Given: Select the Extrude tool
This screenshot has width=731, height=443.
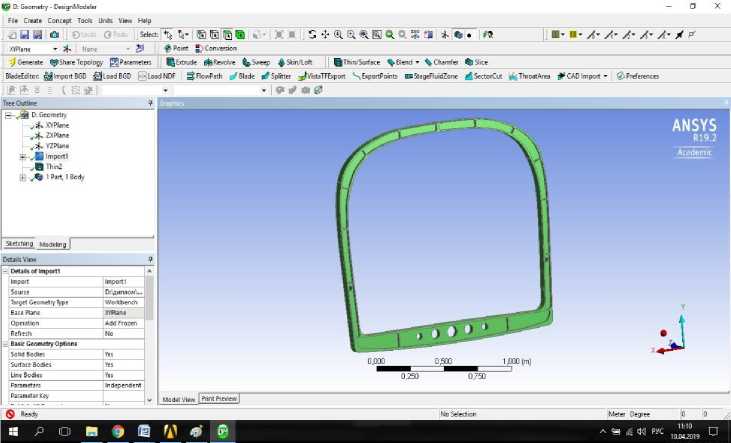Looking at the screenshot, I should point(182,62).
